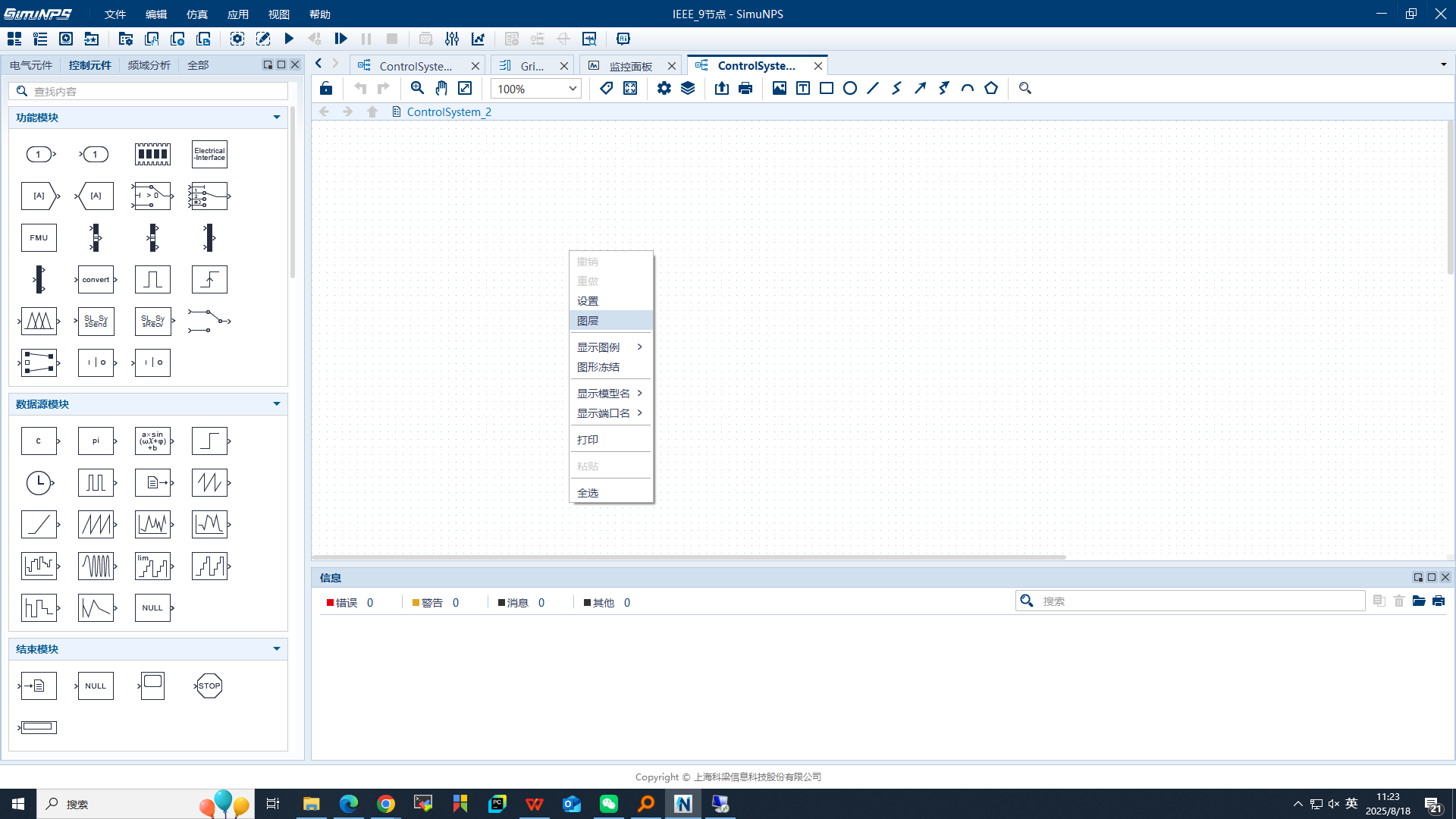Collapse the 数据源模块 section

[276, 404]
